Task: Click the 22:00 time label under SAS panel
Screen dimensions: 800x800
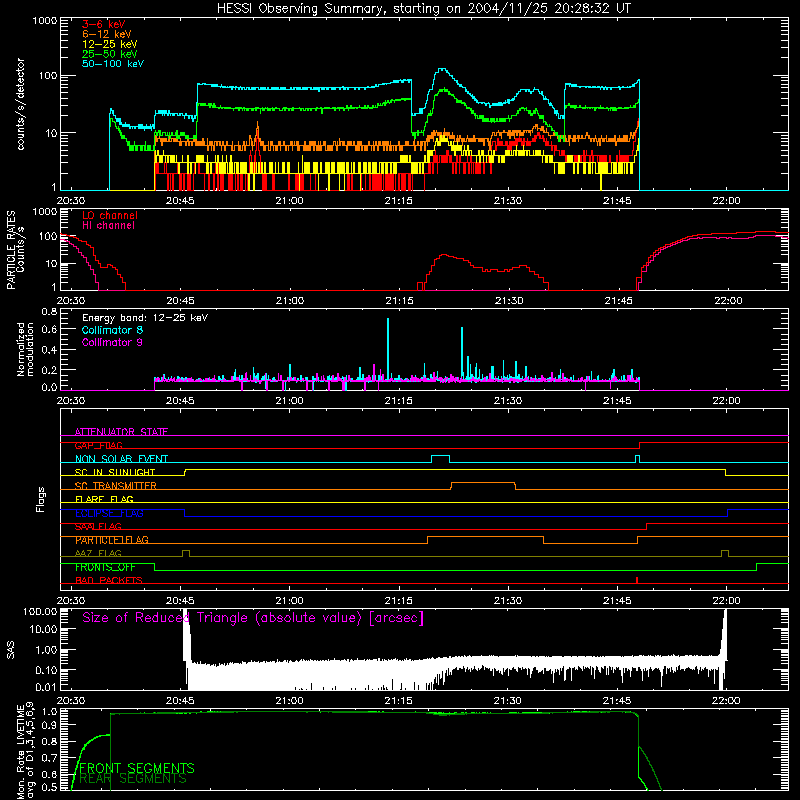Action: pos(726,701)
